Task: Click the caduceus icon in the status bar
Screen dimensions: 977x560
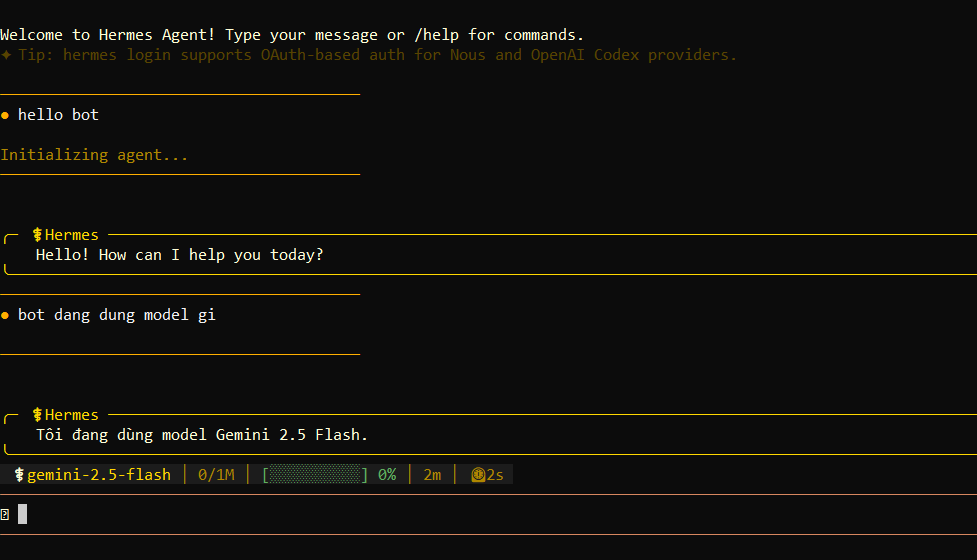Action: [19, 475]
